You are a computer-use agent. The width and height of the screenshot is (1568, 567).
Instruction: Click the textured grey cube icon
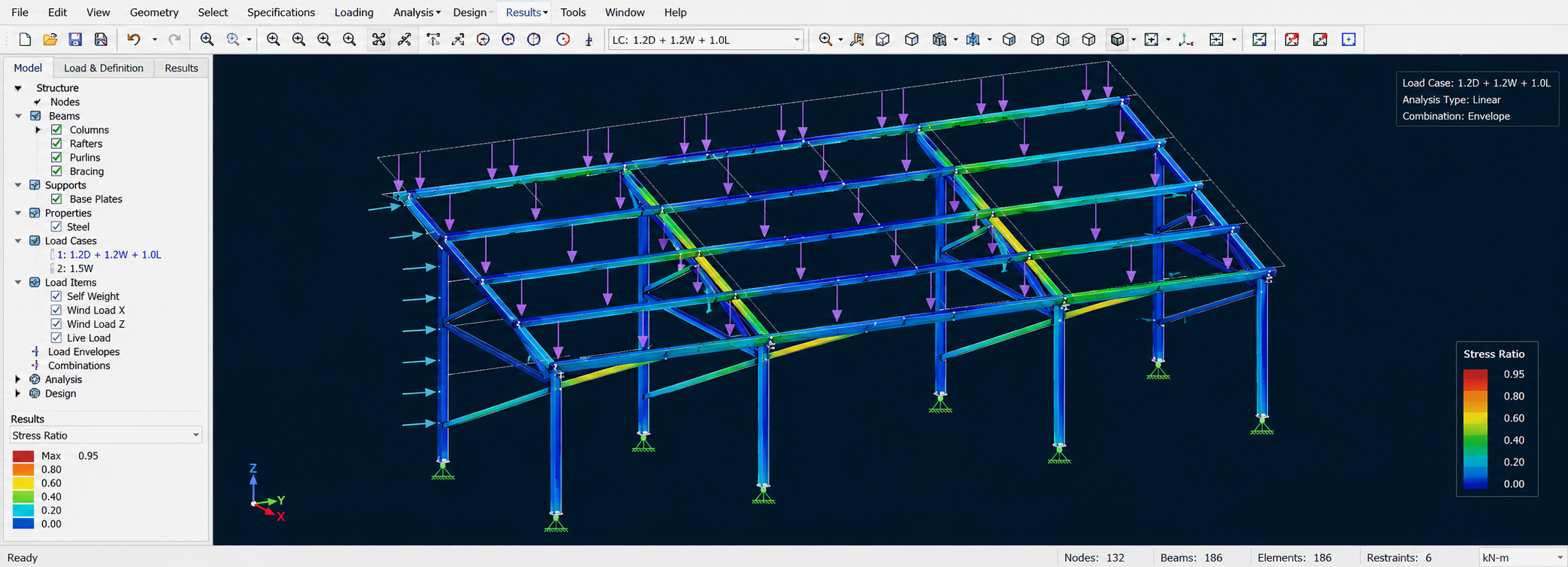pyautogui.click(x=940, y=40)
